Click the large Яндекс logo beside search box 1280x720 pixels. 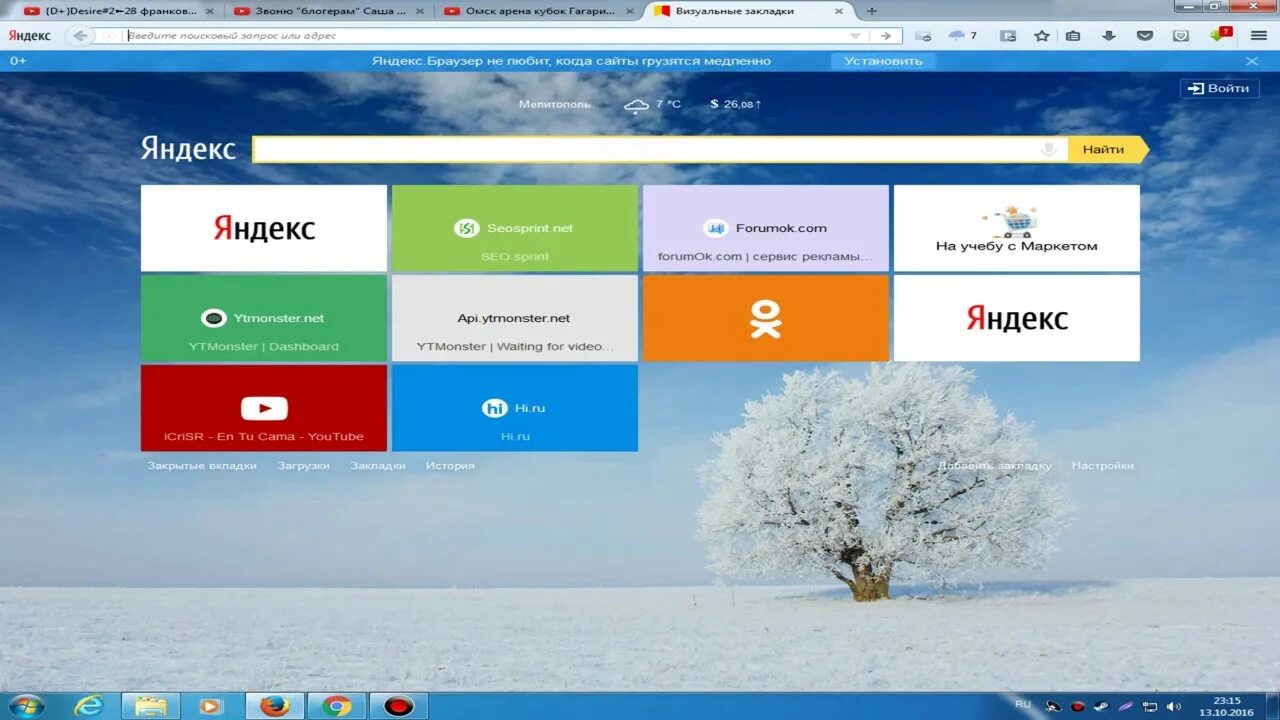[188, 149]
